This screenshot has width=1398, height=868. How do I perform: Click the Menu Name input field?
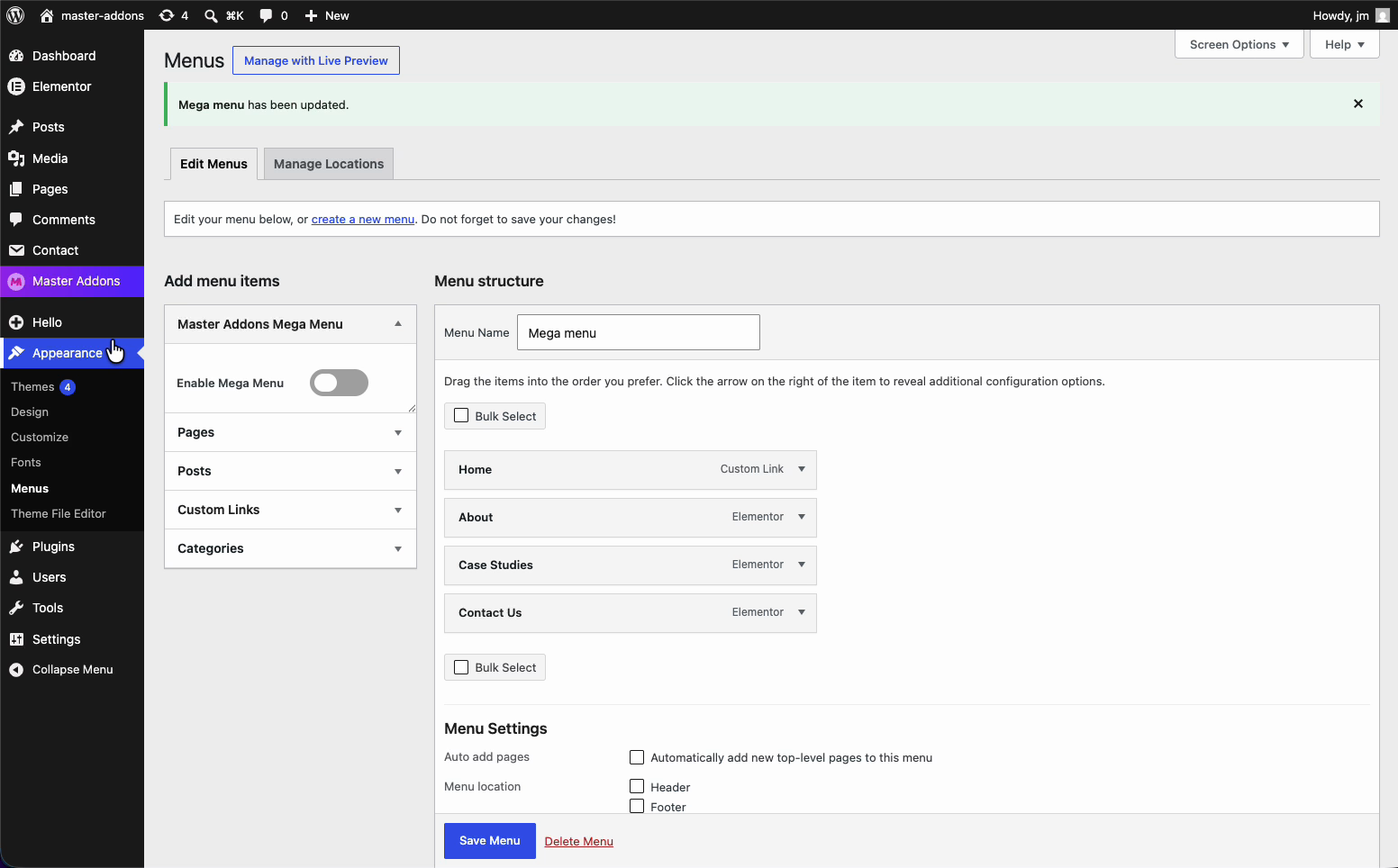coord(639,332)
